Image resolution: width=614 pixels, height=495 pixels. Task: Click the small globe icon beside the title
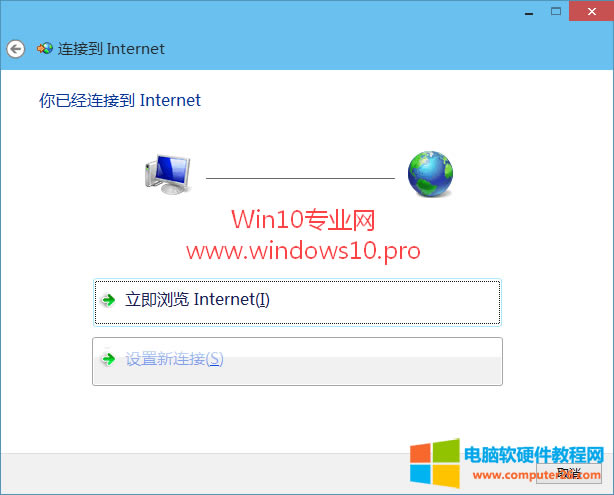(x=45, y=49)
